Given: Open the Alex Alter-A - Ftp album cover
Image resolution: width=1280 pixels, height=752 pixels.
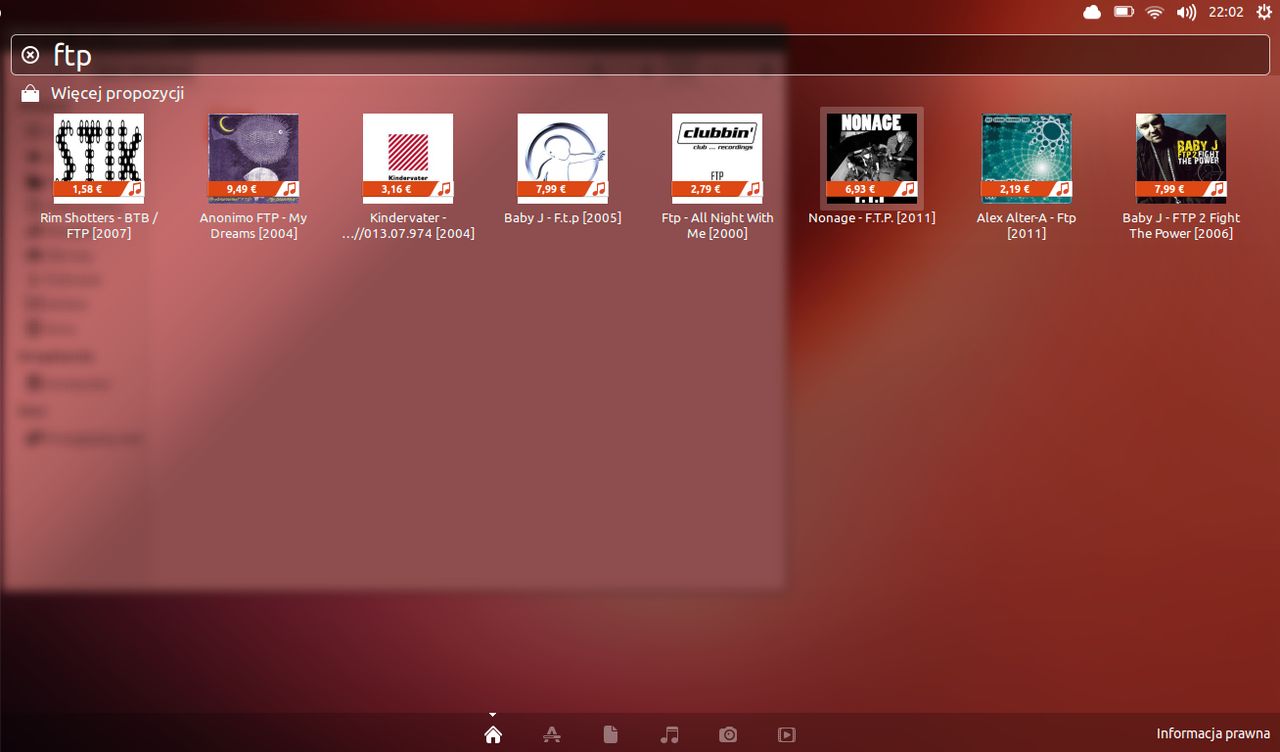Looking at the screenshot, I should tap(1026, 158).
